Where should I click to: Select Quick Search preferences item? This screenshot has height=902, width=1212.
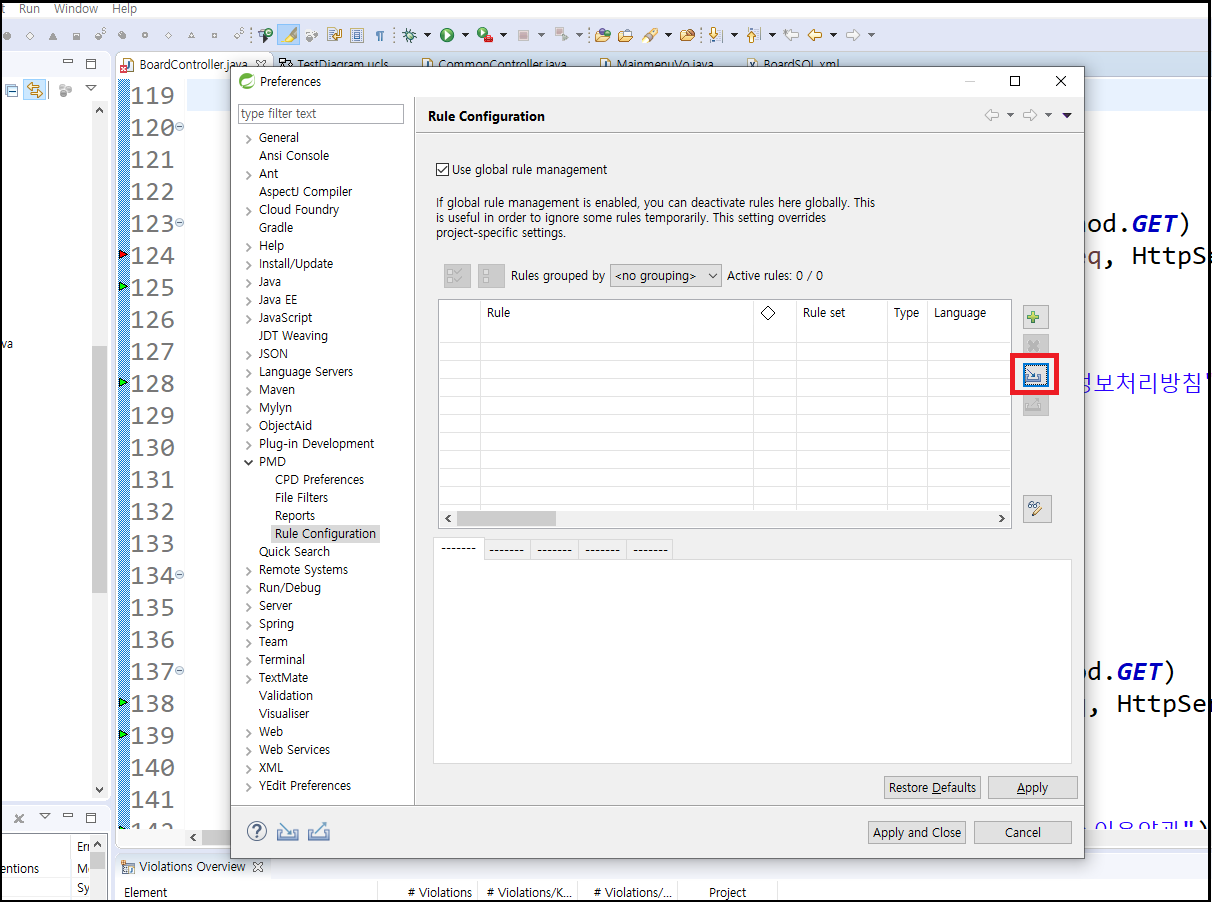point(294,552)
